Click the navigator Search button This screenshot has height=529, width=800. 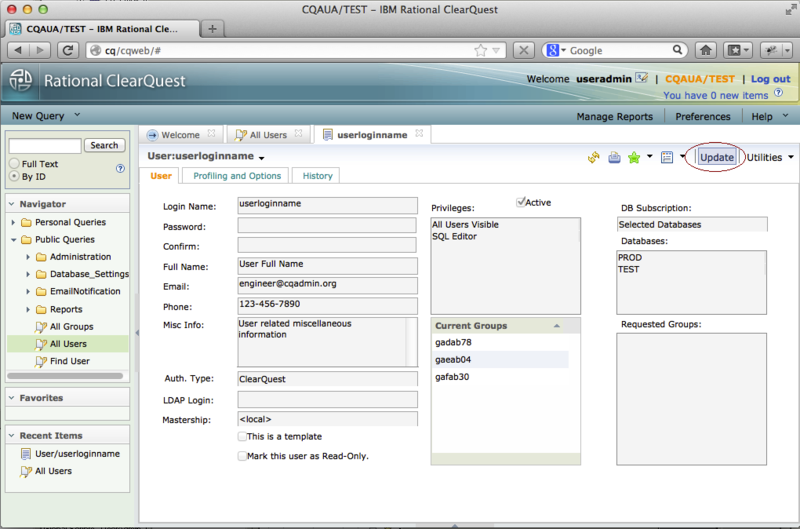pos(104,145)
